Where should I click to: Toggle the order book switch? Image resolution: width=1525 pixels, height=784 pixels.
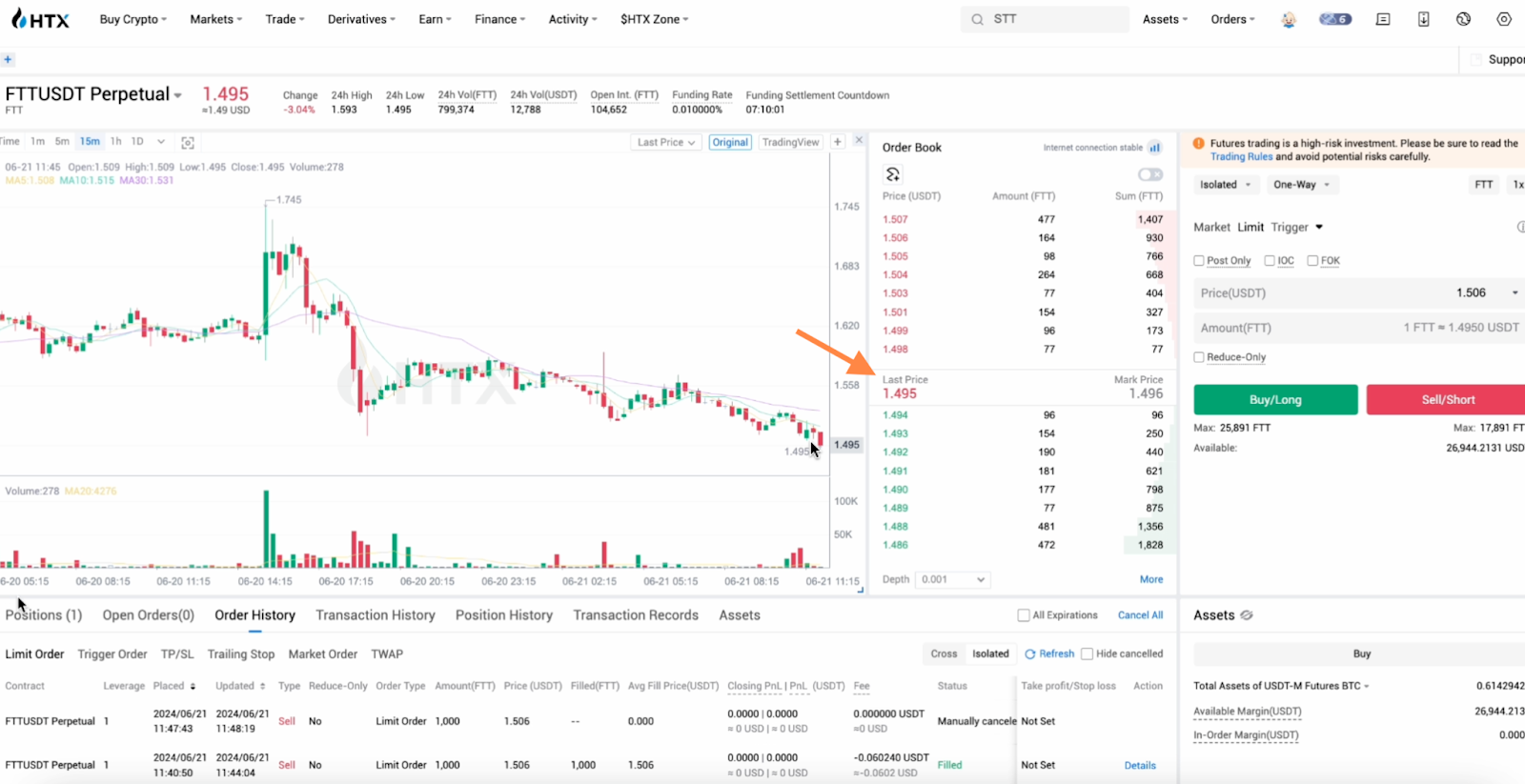(x=1150, y=174)
